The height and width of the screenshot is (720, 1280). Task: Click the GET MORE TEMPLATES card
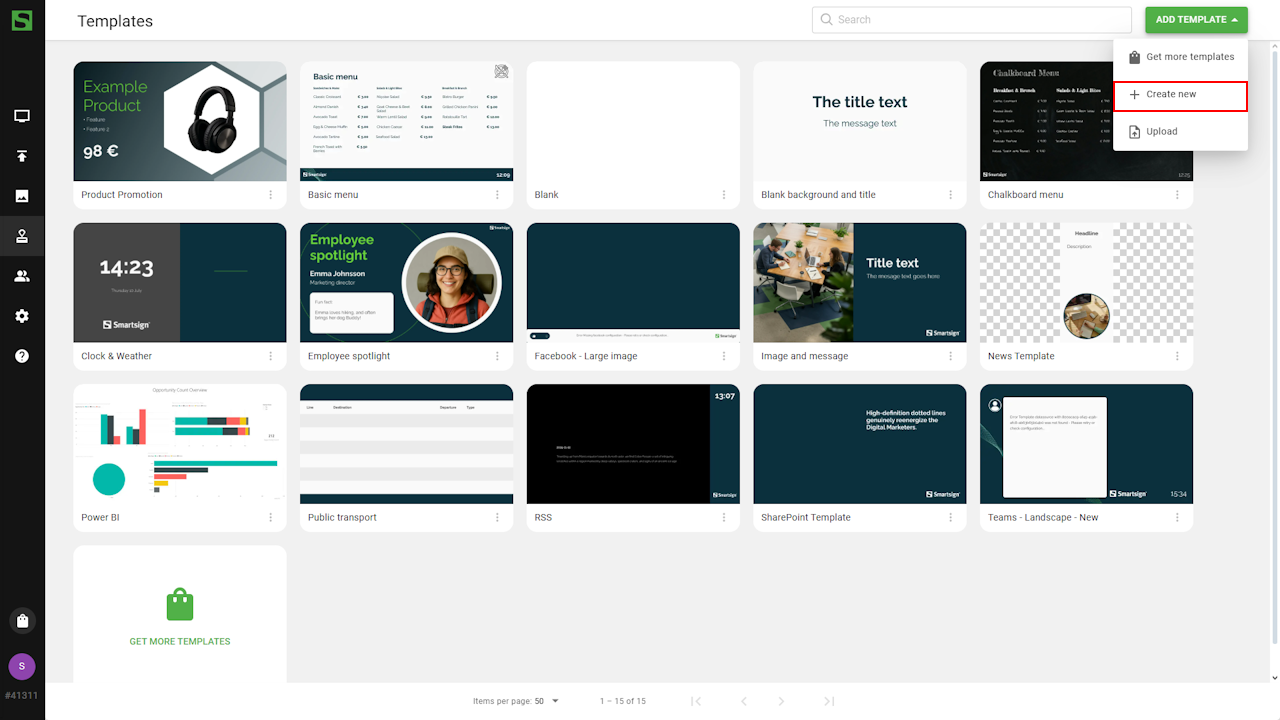tap(180, 614)
